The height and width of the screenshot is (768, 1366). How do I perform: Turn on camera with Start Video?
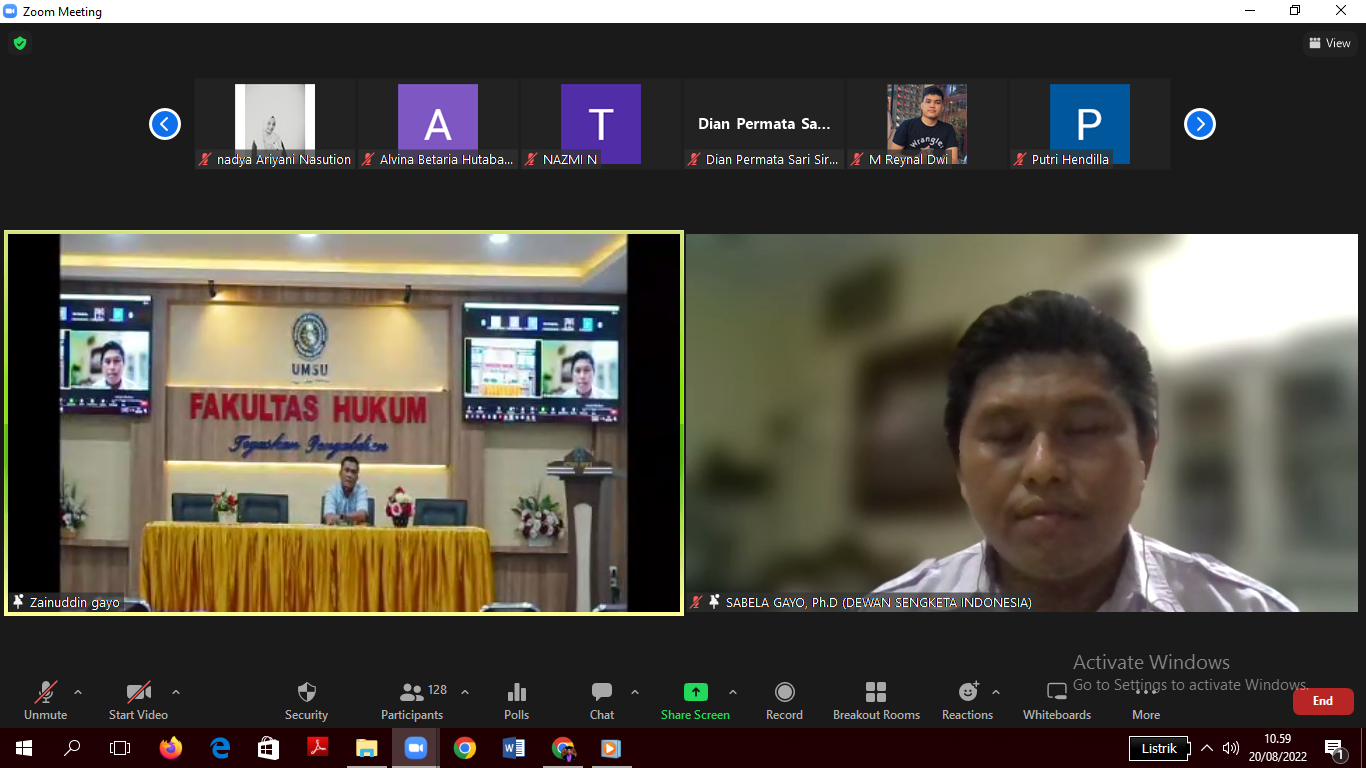click(x=138, y=700)
